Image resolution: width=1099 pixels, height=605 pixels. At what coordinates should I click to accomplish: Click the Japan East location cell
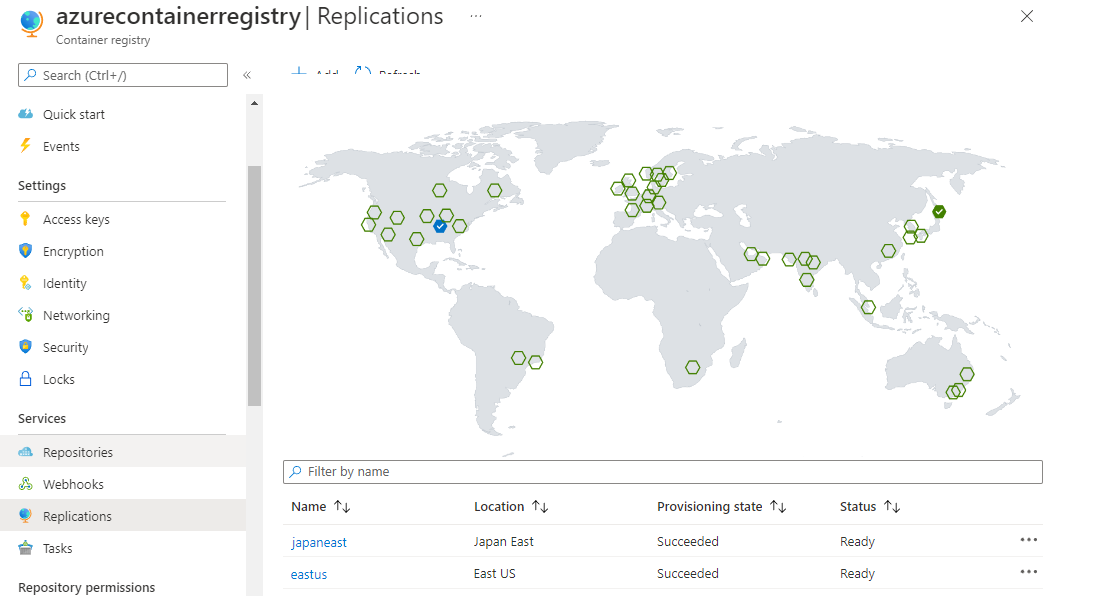click(503, 542)
